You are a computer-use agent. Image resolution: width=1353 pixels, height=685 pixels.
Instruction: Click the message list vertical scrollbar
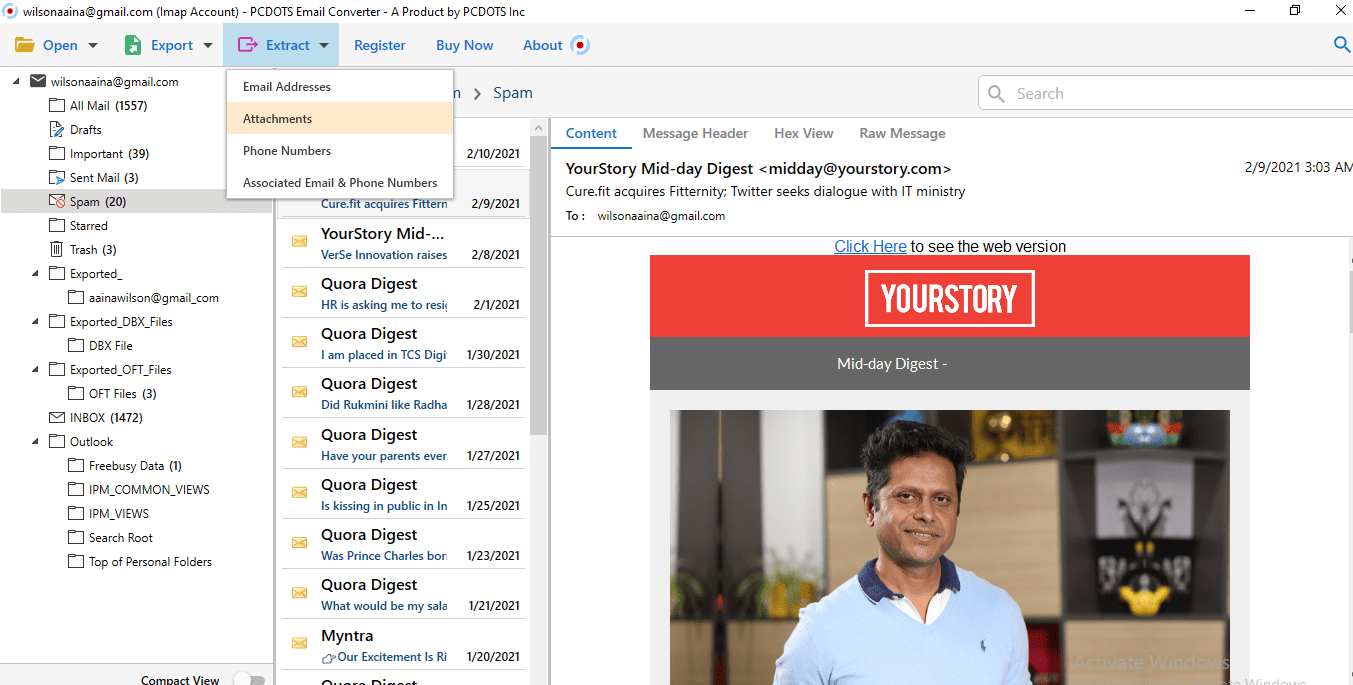(x=539, y=285)
